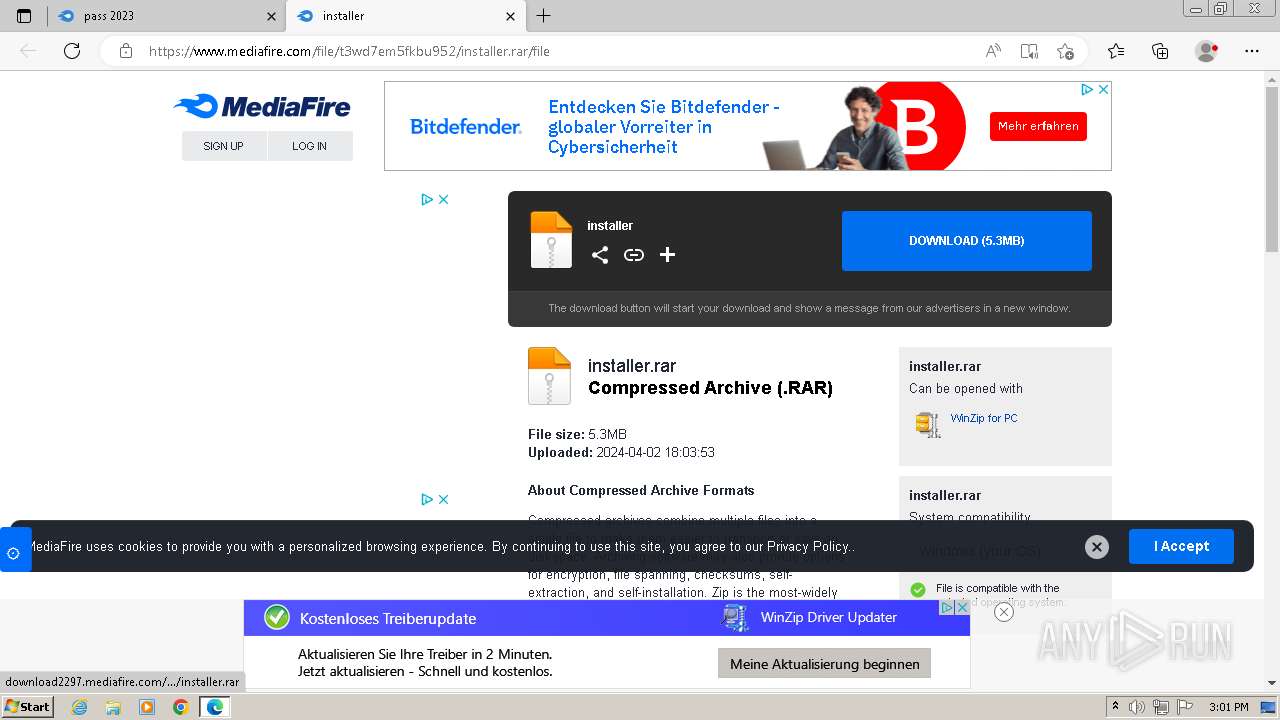Dismiss bottom ad with circled X
The width and height of the screenshot is (1280, 720).
click(1004, 612)
